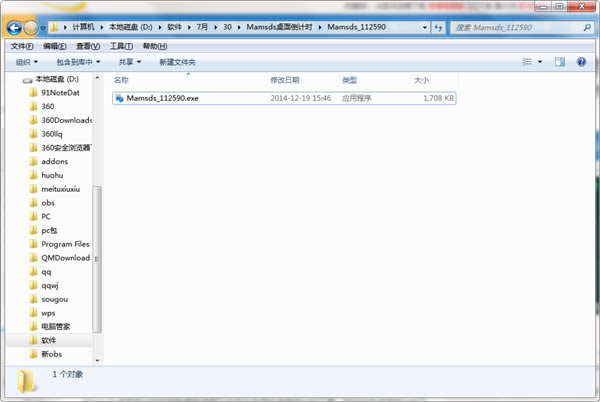Refresh the folder with the refresh button
Screen dimensions: 600x402
[x=438, y=28]
